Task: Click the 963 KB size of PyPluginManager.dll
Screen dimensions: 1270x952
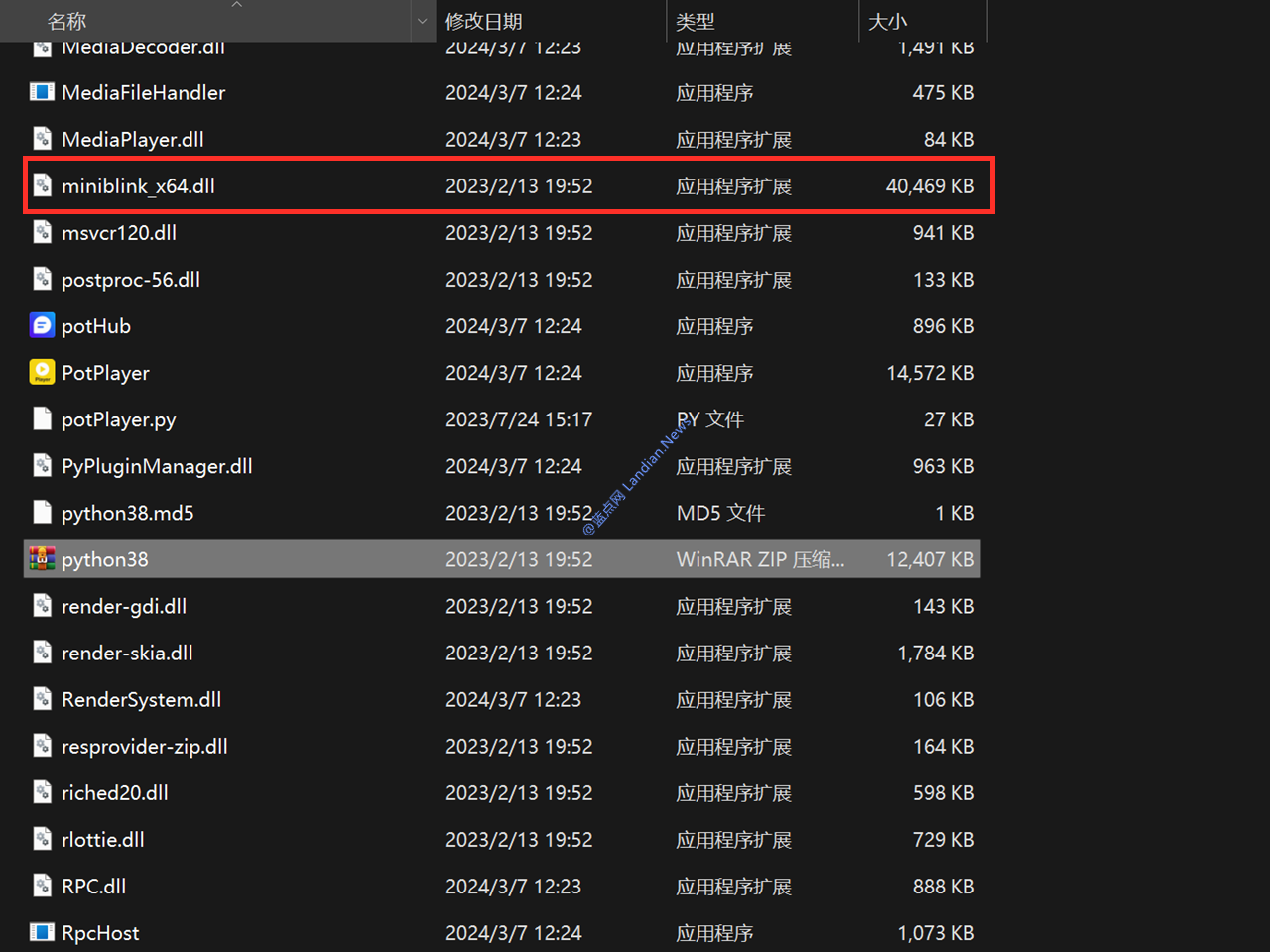Action: (944, 466)
